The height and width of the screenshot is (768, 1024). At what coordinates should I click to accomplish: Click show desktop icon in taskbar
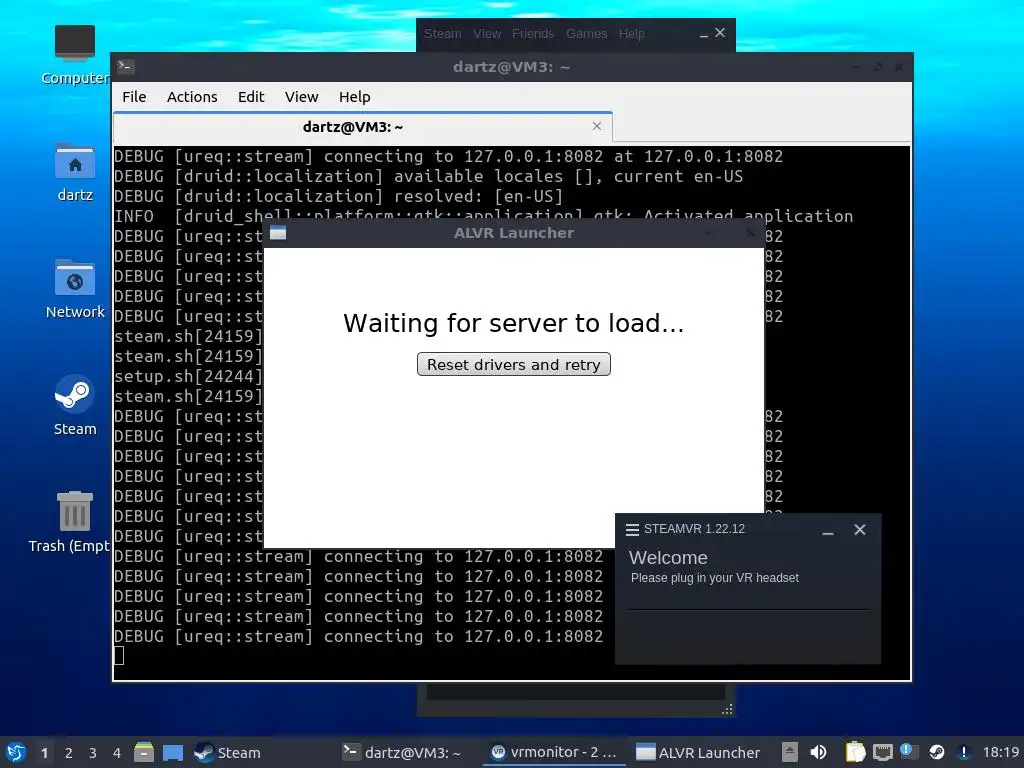point(172,752)
